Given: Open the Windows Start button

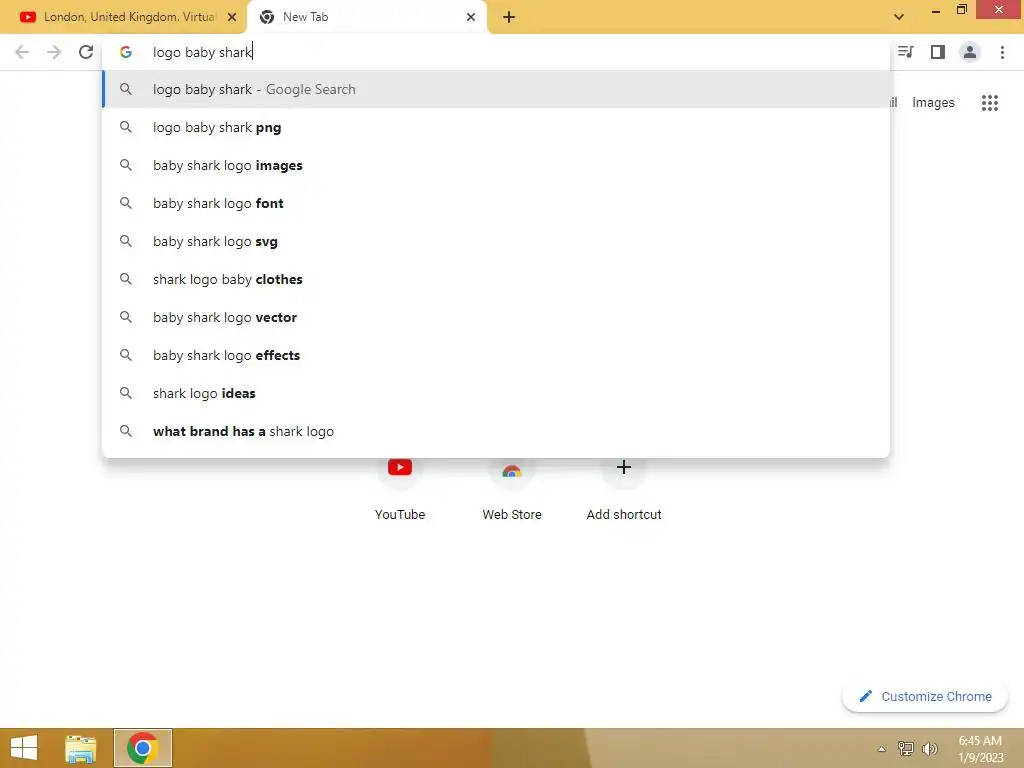Looking at the screenshot, I should click(x=24, y=748).
